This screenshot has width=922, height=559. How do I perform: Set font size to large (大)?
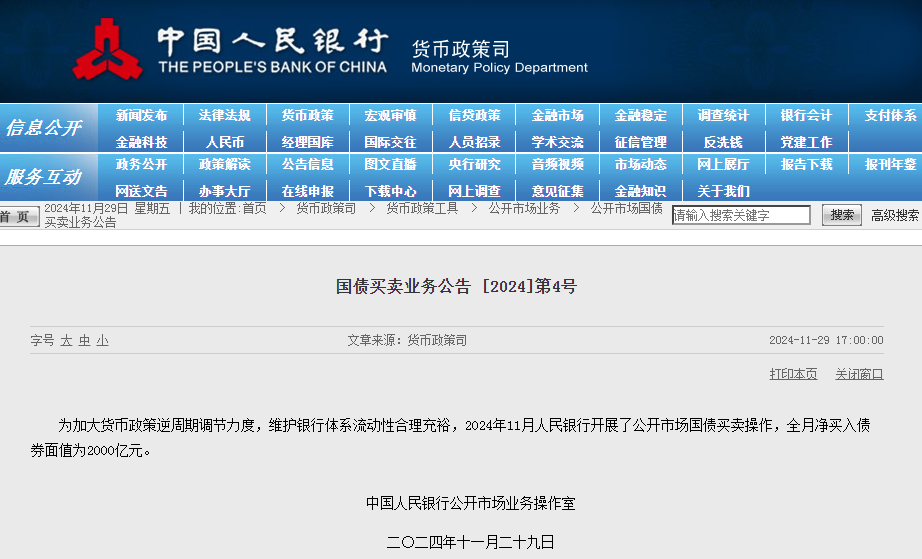point(66,341)
